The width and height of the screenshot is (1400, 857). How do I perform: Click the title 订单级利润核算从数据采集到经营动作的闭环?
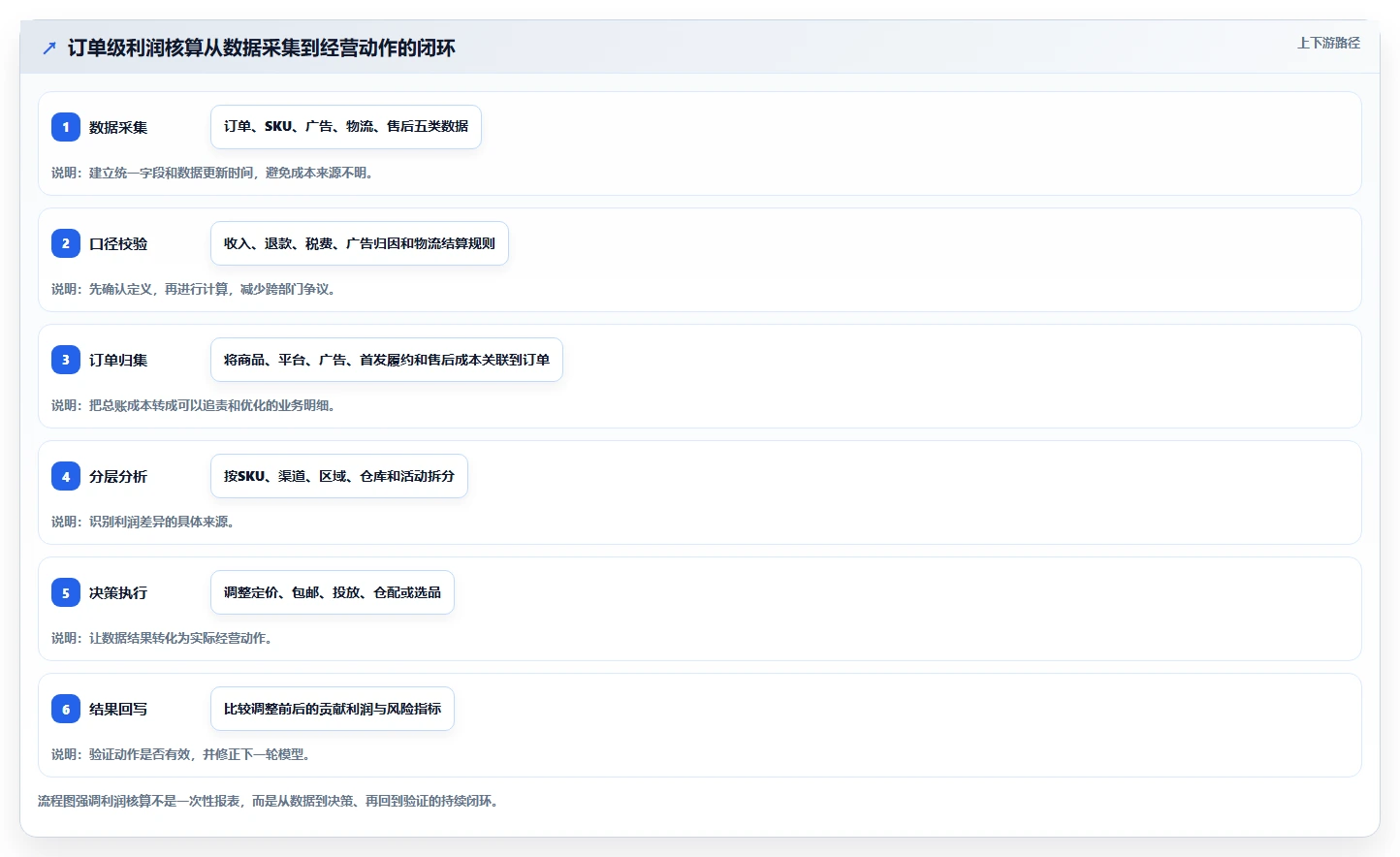coord(262,48)
